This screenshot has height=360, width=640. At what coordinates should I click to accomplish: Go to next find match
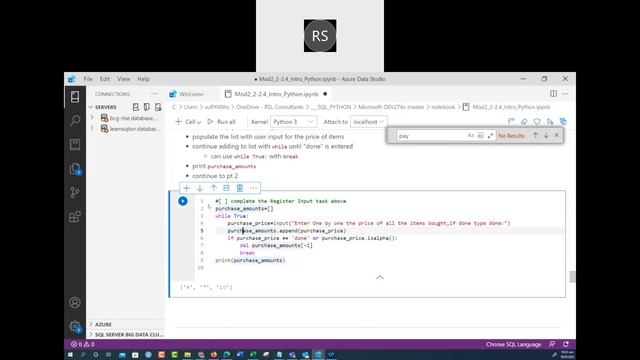click(x=546, y=136)
